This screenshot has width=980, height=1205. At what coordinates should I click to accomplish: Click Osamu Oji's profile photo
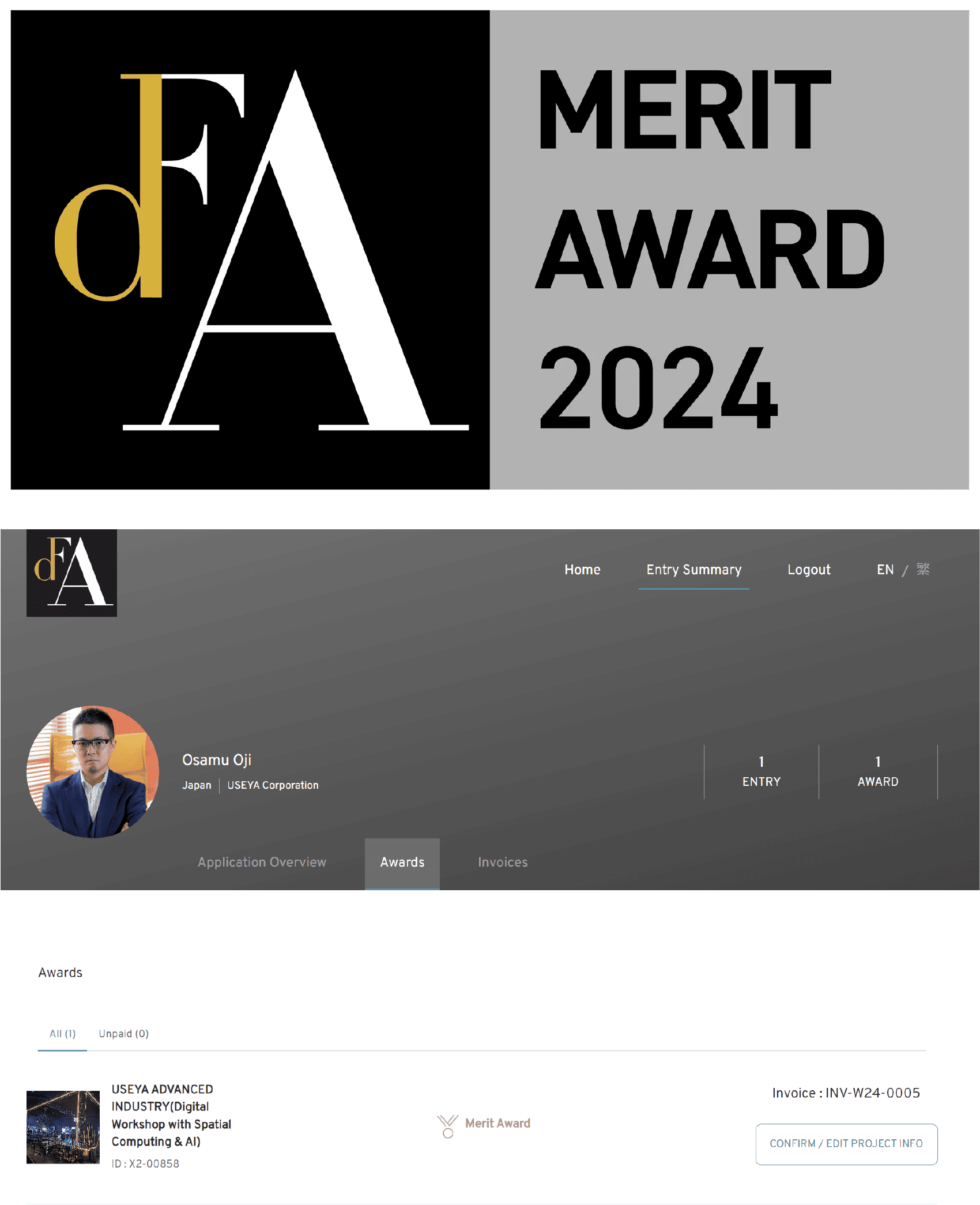pos(93,771)
